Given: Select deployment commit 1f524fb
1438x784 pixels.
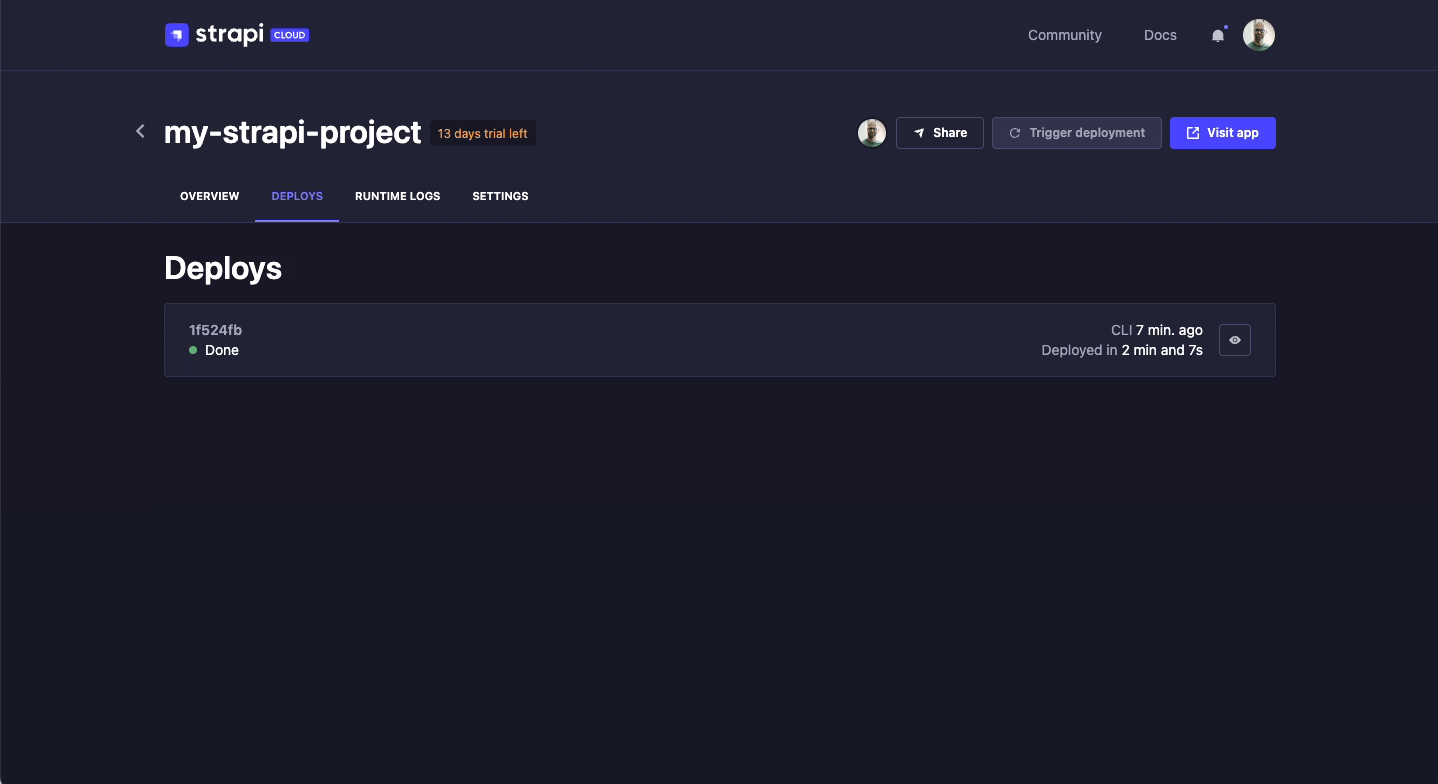Looking at the screenshot, I should tap(215, 330).
